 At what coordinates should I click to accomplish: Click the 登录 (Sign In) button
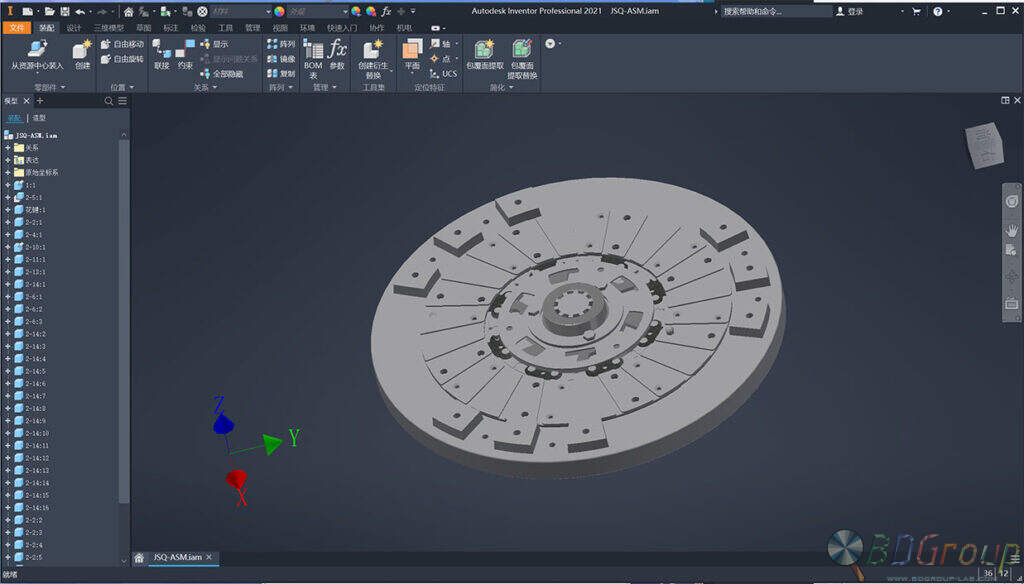pos(852,11)
